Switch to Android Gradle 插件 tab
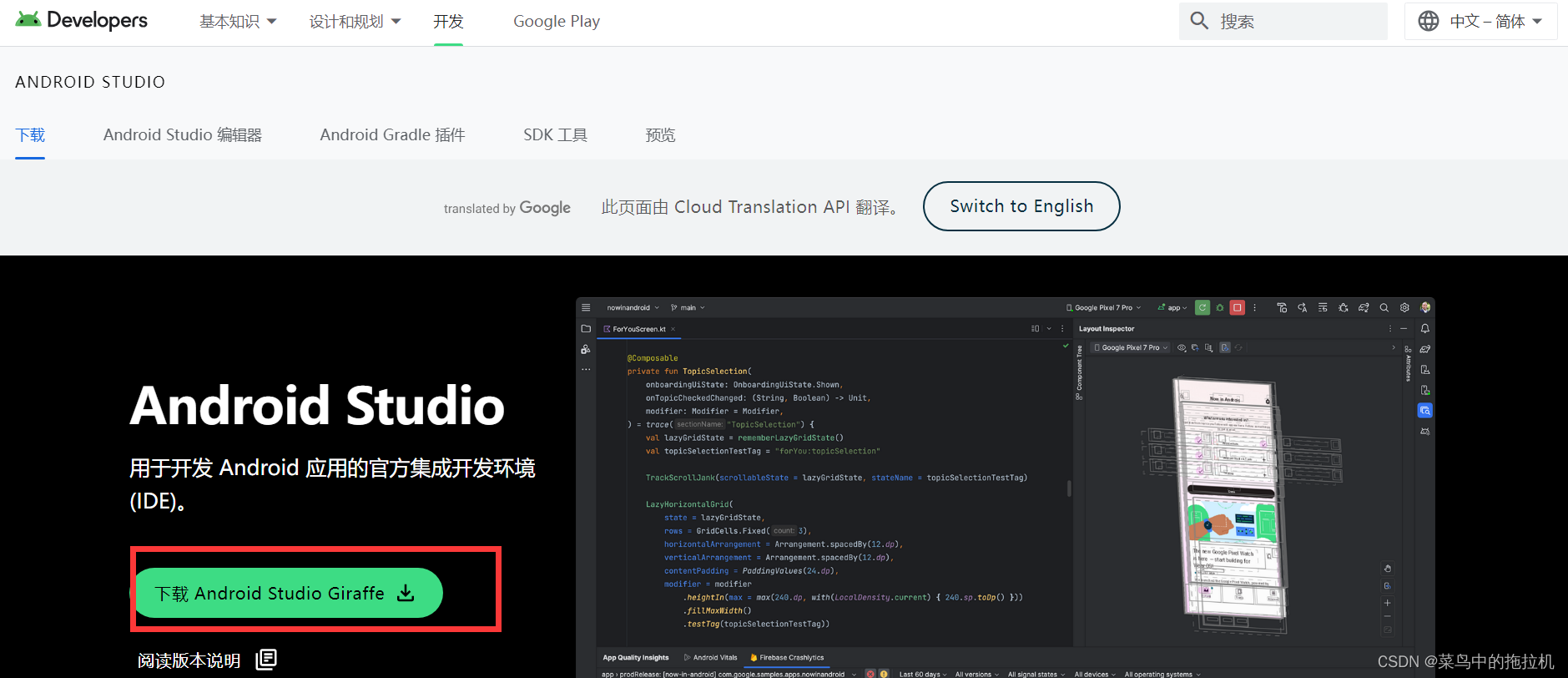 click(x=392, y=135)
